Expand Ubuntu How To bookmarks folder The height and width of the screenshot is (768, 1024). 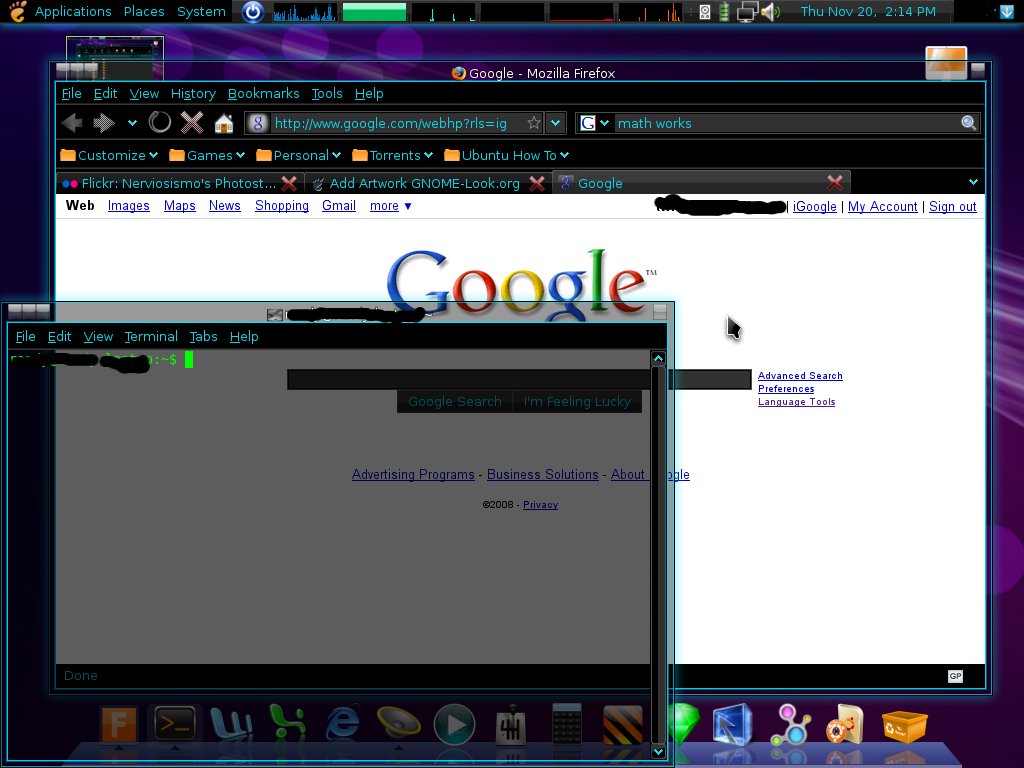tap(507, 155)
